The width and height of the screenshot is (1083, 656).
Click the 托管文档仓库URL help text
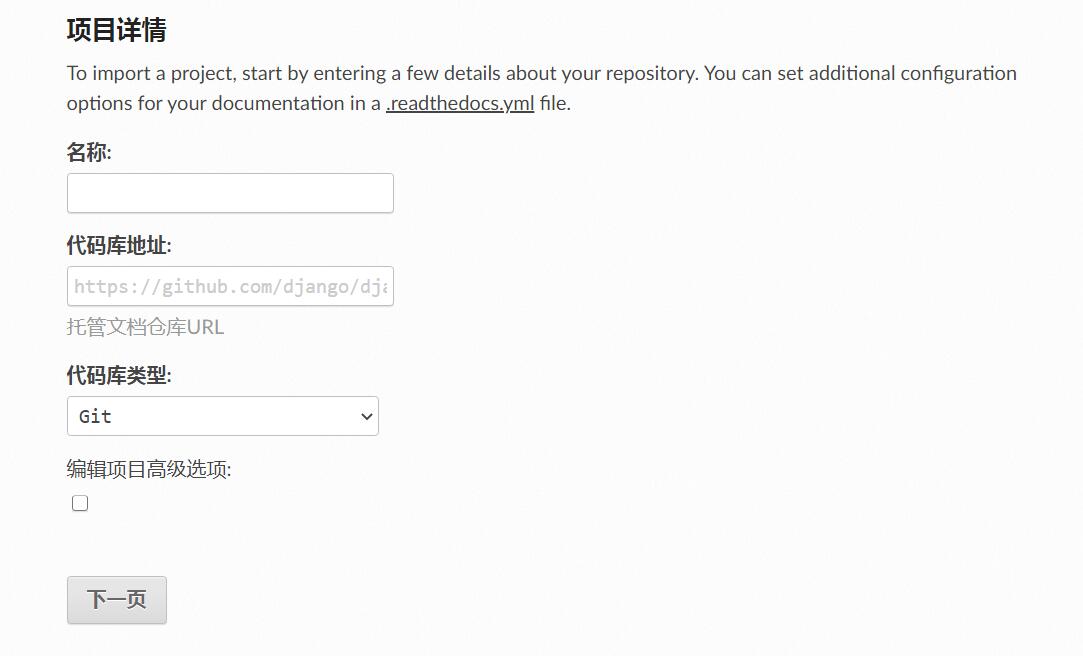tap(145, 327)
